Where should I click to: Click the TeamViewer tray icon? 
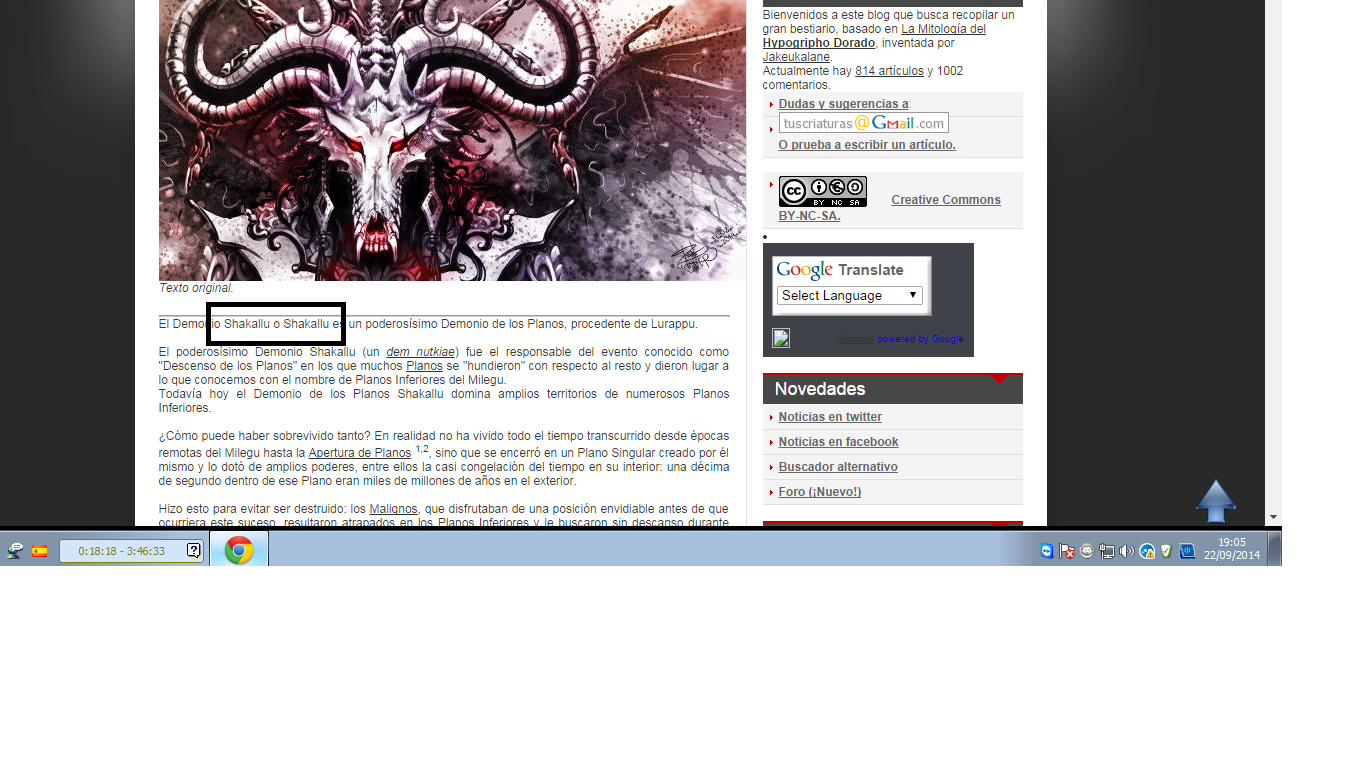[1047, 551]
